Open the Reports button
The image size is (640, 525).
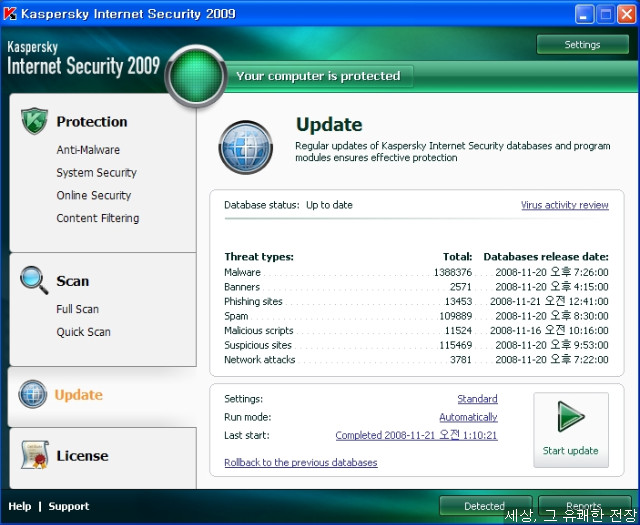pyautogui.click(x=584, y=506)
